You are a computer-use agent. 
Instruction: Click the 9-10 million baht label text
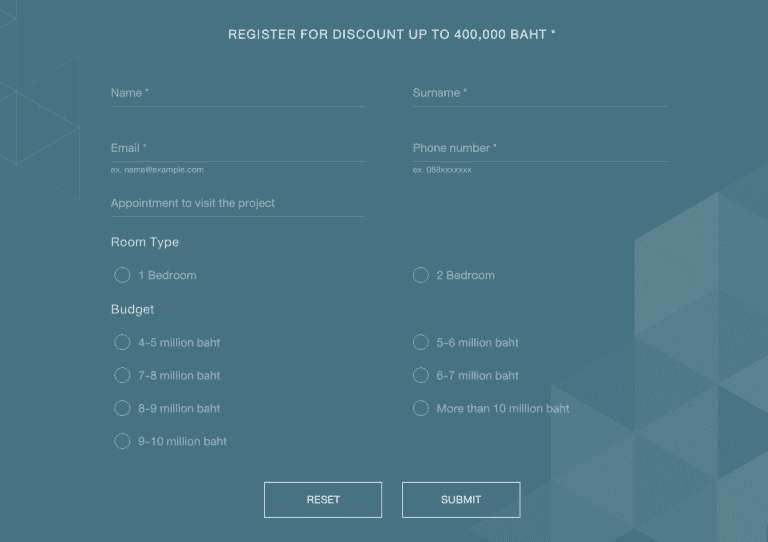(x=182, y=441)
